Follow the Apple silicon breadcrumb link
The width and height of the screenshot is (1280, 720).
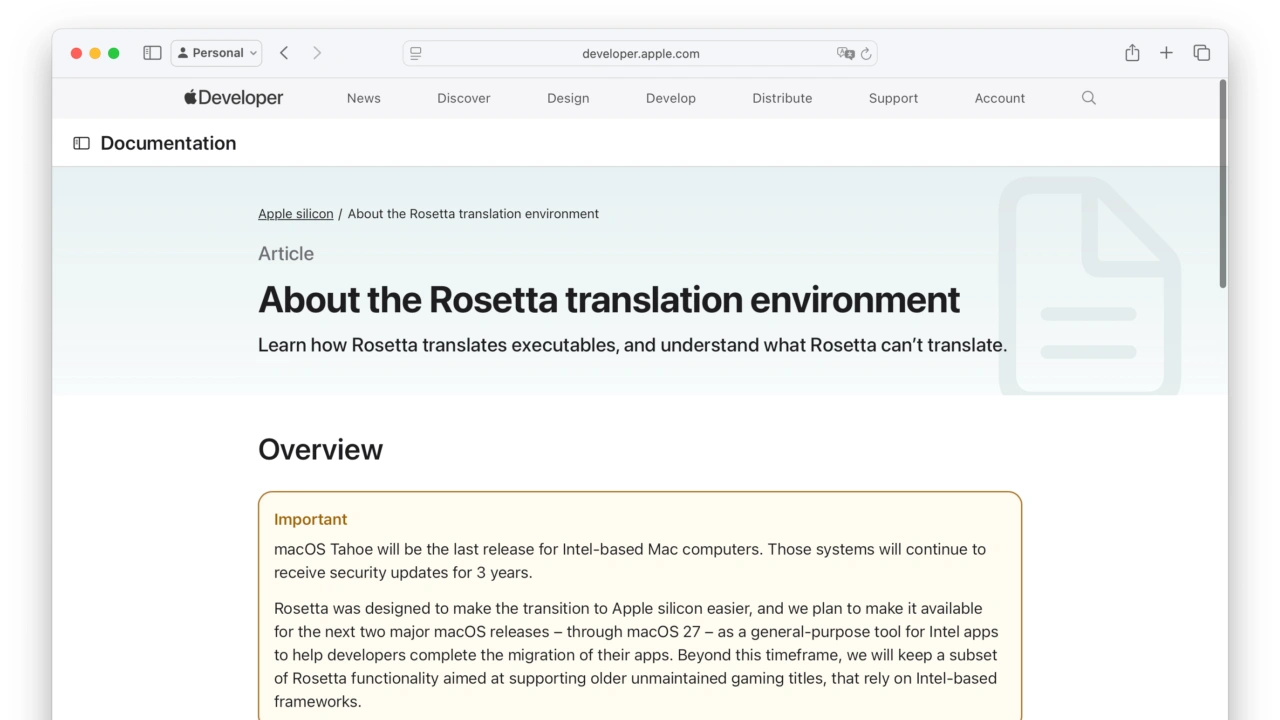(295, 214)
